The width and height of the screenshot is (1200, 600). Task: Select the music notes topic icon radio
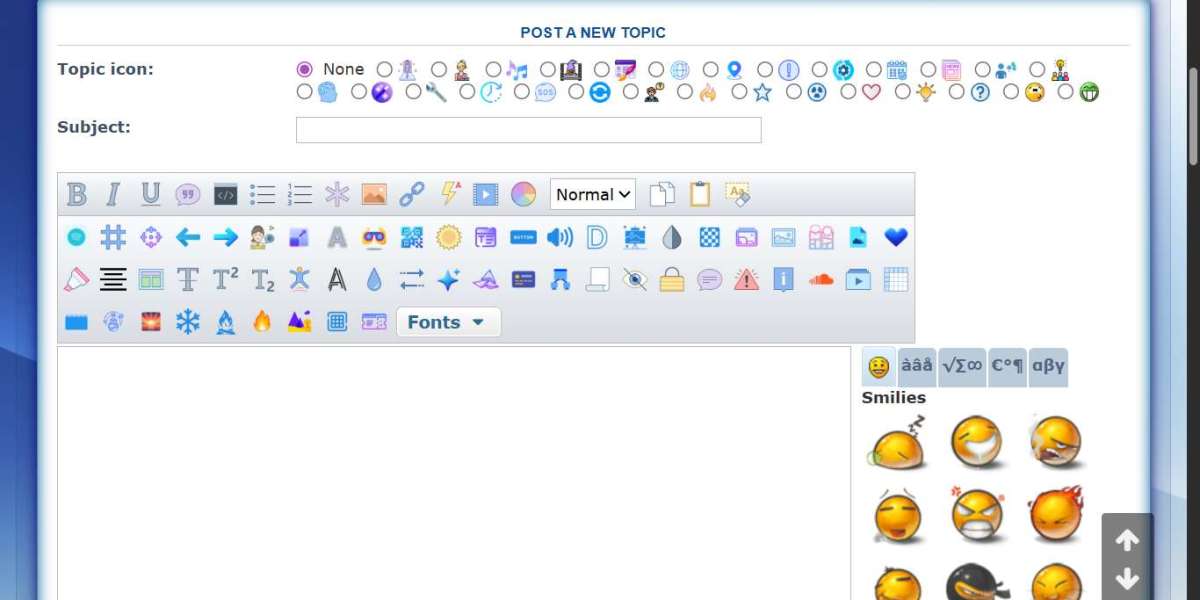(494, 69)
